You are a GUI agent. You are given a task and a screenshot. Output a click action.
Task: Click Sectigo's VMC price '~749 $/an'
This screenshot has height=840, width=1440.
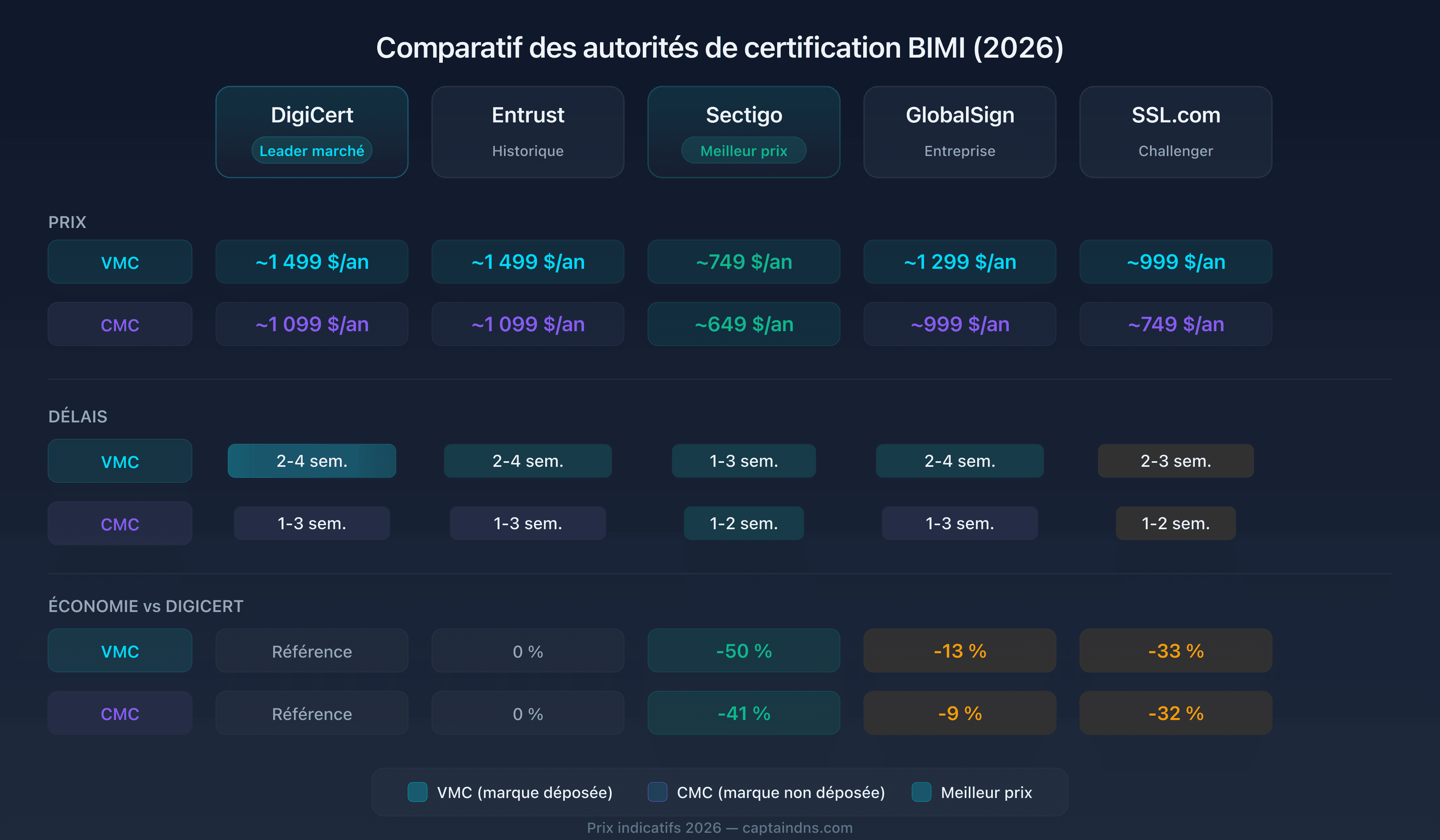[x=744, y=262]
